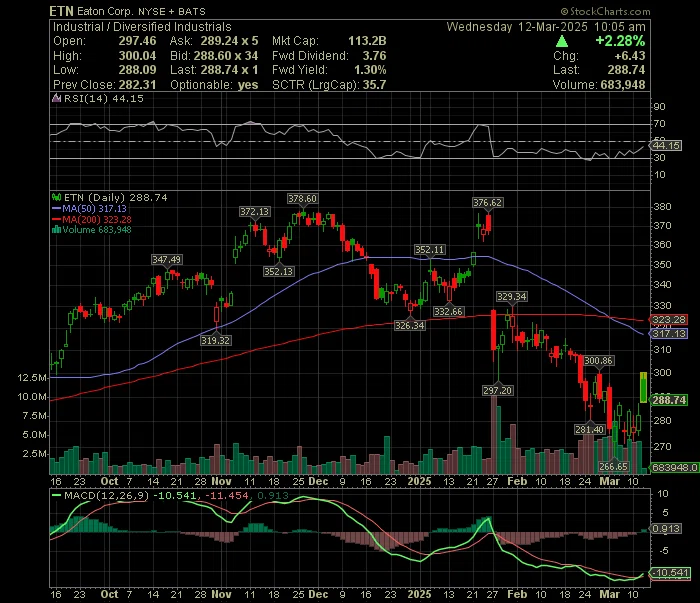Click the blue MA(50) legend line
Image resolution: width=700 pixels, height=603 pixels.
56,208
